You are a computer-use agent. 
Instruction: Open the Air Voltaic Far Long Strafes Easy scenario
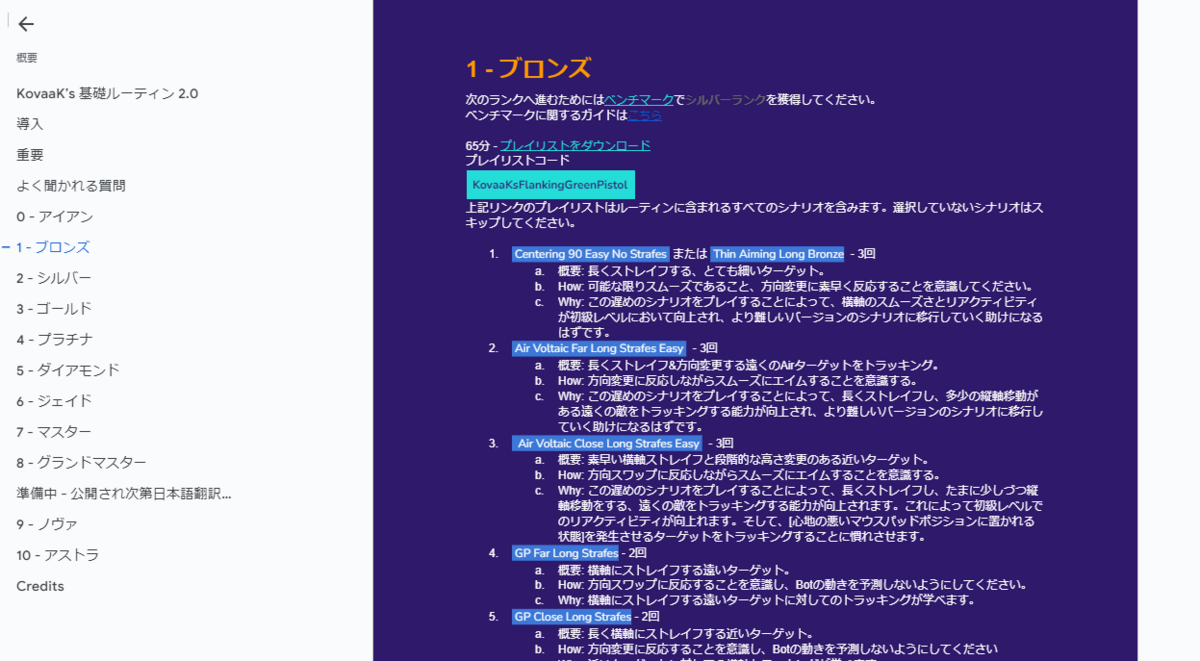coord(600,347)
